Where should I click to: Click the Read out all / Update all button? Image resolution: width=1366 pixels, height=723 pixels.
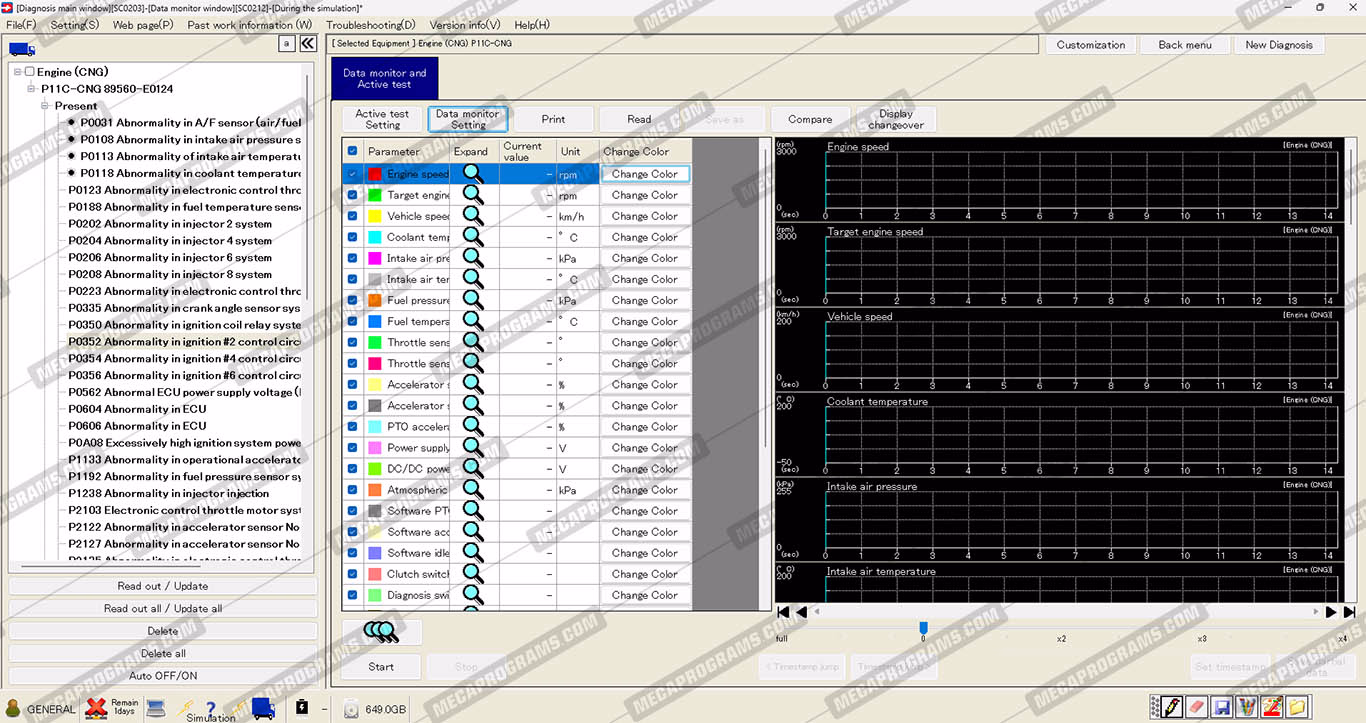[163, 608]
